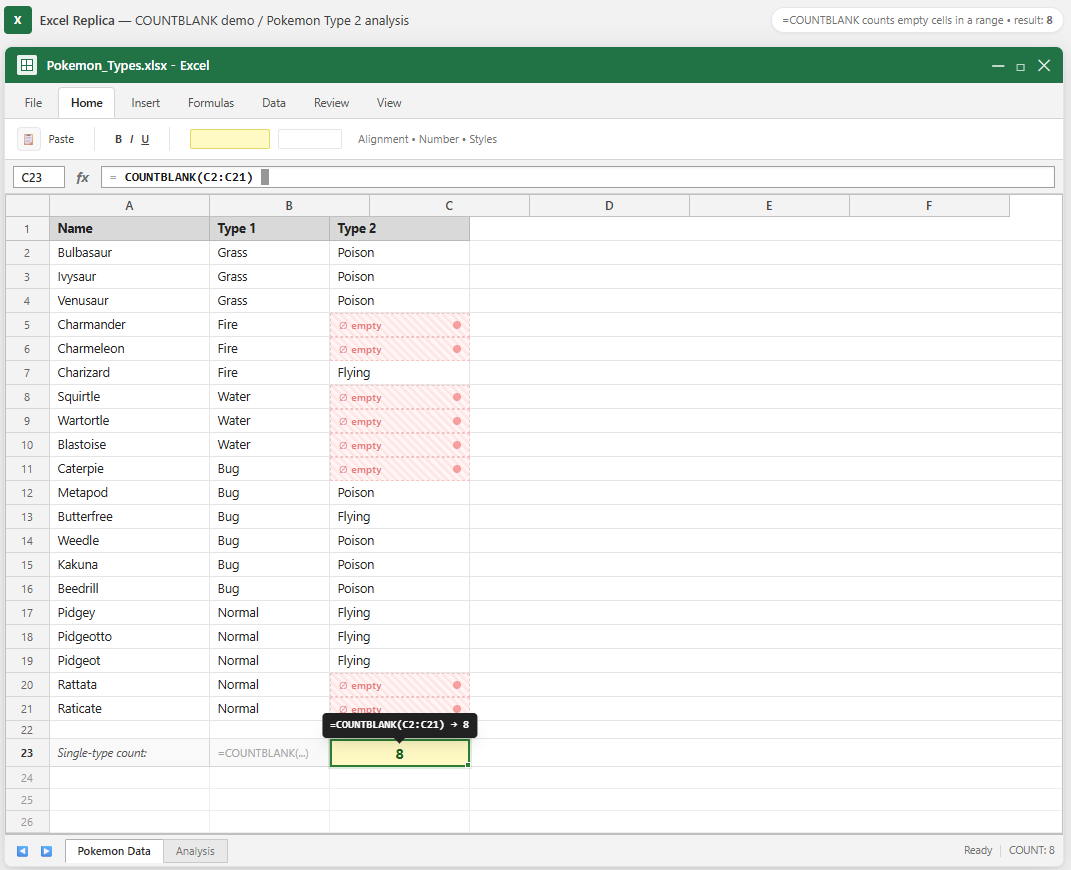Click the Name header cell

coord(129,229)
